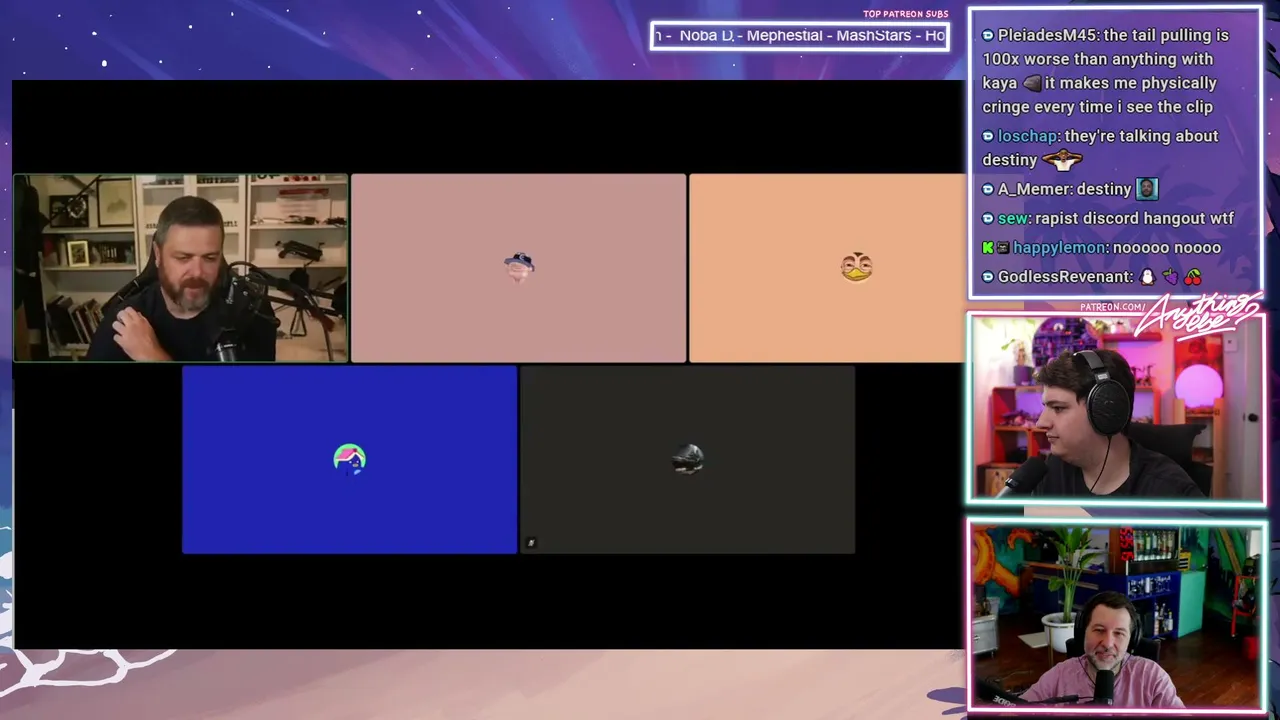Click the emote after loschap's destiny message
This screenshot has width=1280, height=720.
(1062, 160)
